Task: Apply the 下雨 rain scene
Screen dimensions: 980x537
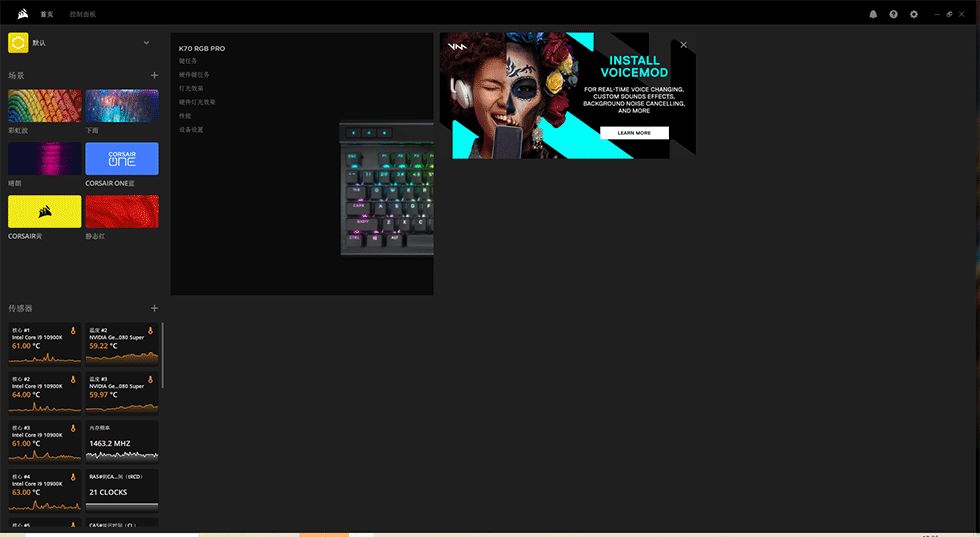Action: [x=122, y=106]
